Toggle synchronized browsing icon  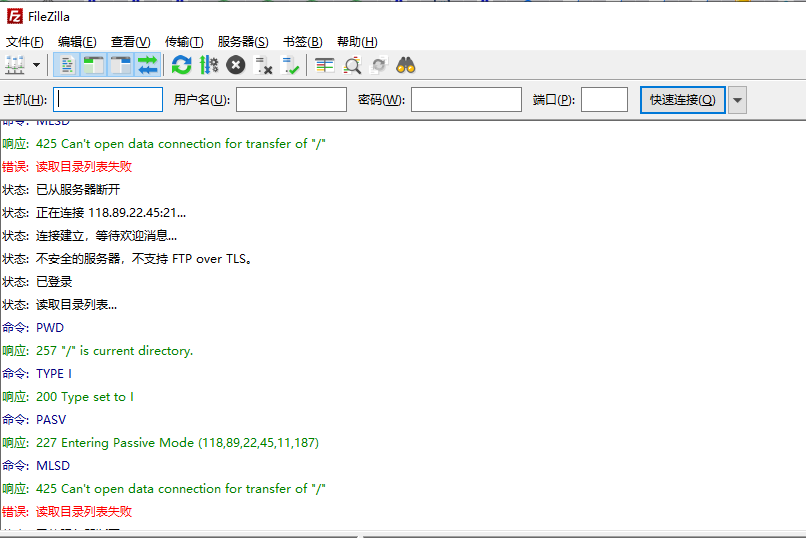pyautogui.click(x=379, y=65)
